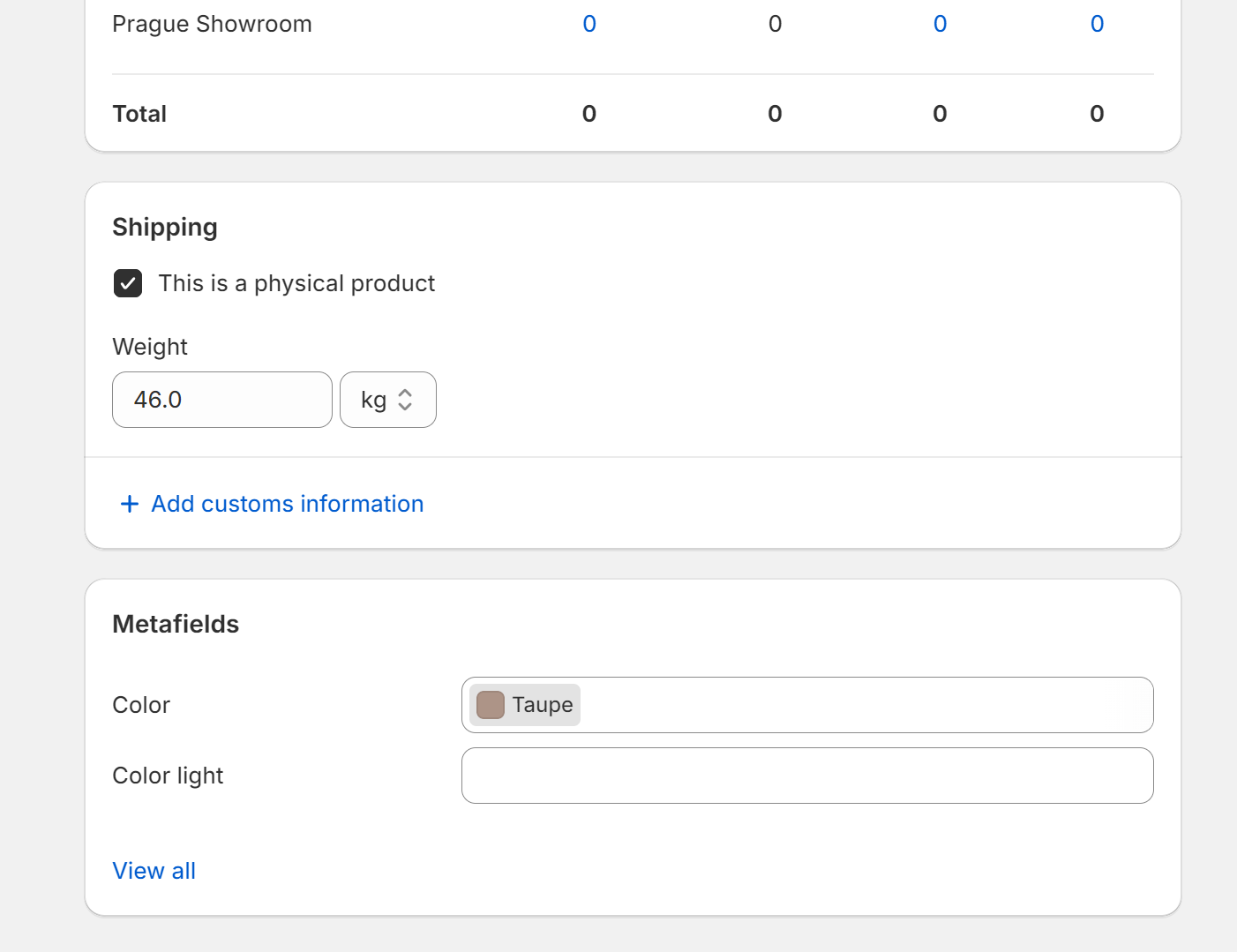Click the Metafields section heading
Viewport: 1237px width, 952px height.
coord(176,625)
